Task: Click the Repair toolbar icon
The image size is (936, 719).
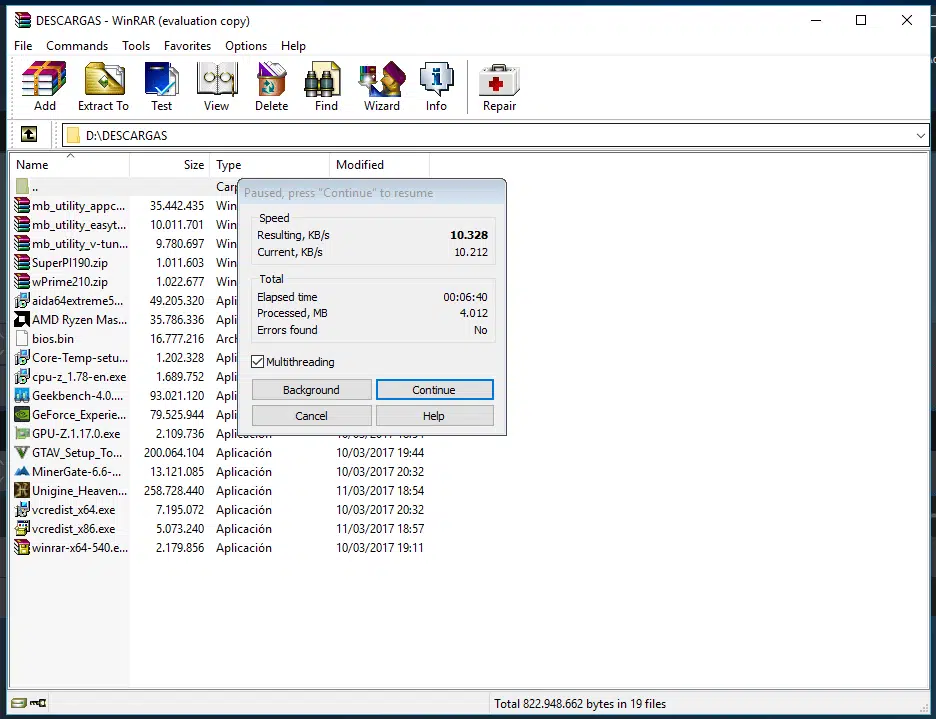Action: [499, 80]
